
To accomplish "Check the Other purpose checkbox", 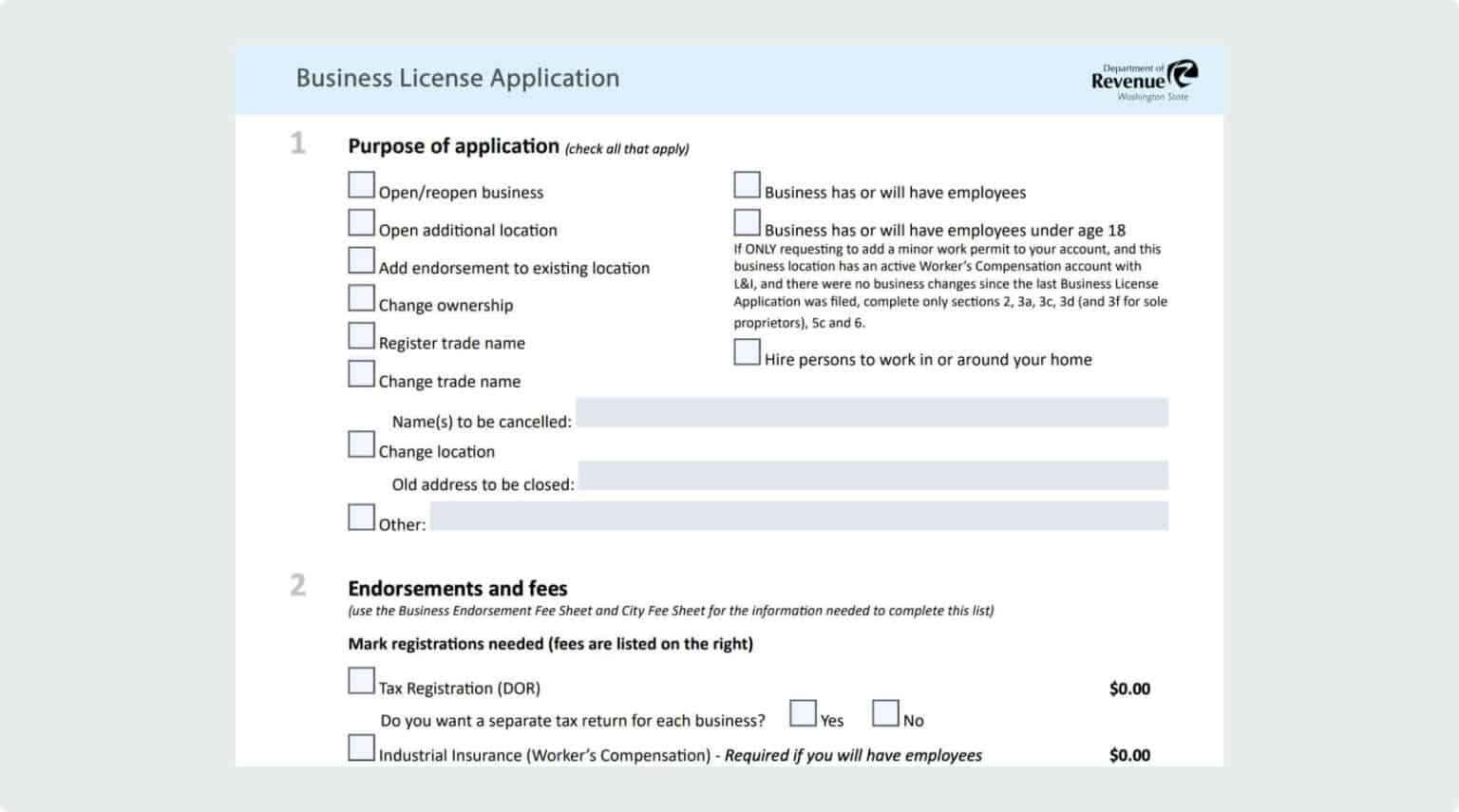I will (x=361, y=516).
